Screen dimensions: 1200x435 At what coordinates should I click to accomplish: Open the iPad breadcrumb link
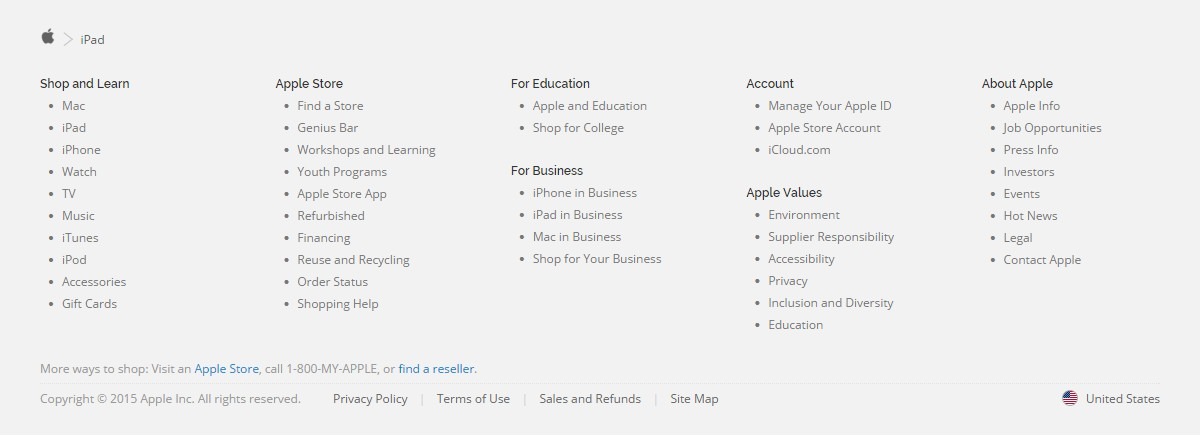point(93,40)
